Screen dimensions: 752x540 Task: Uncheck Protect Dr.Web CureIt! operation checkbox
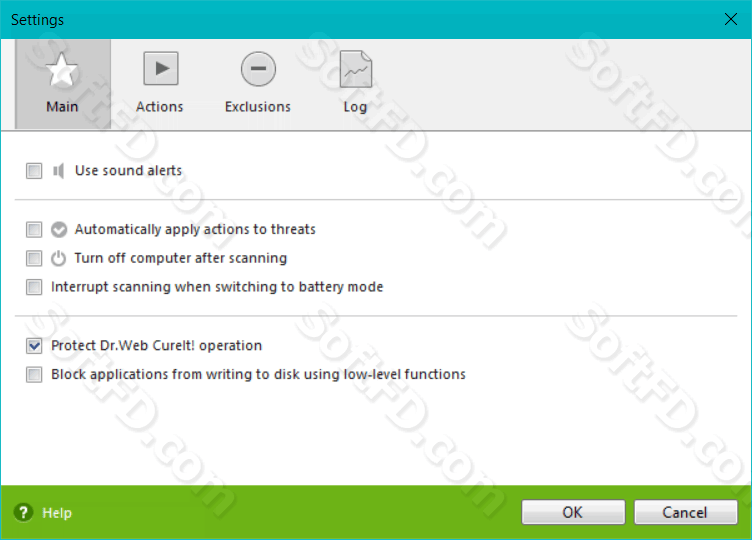click(34, 346)
